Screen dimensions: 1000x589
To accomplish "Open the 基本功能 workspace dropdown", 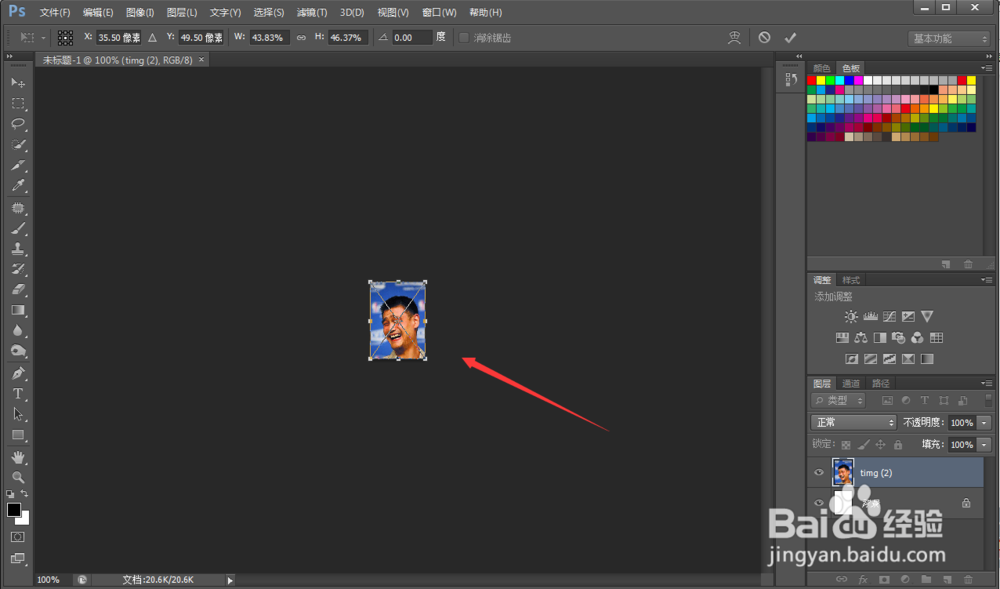I will pos(948,38).
